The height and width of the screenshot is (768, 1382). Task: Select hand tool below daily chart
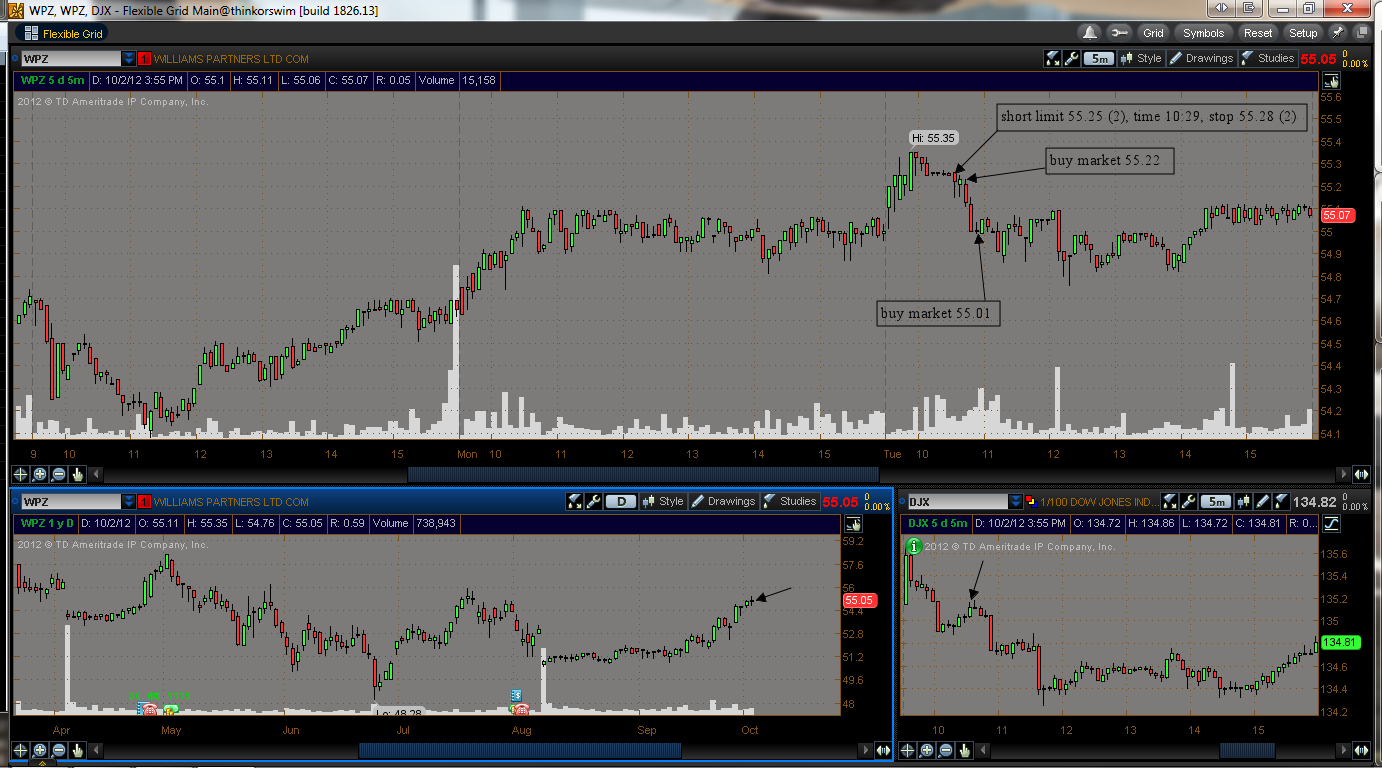pos(78,750)
